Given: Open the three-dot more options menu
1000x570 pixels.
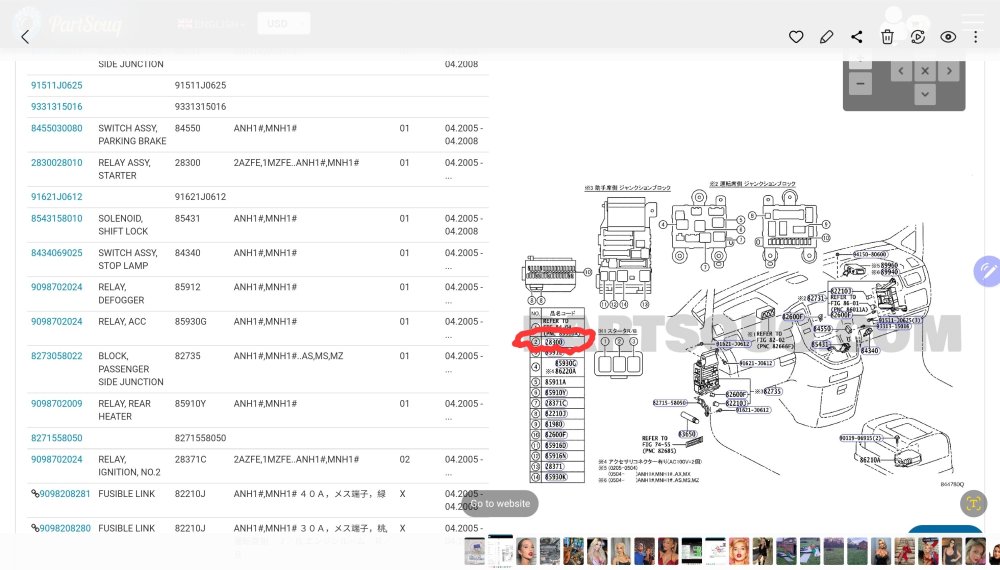Looking at the screenshot, I should pos(975,37).
